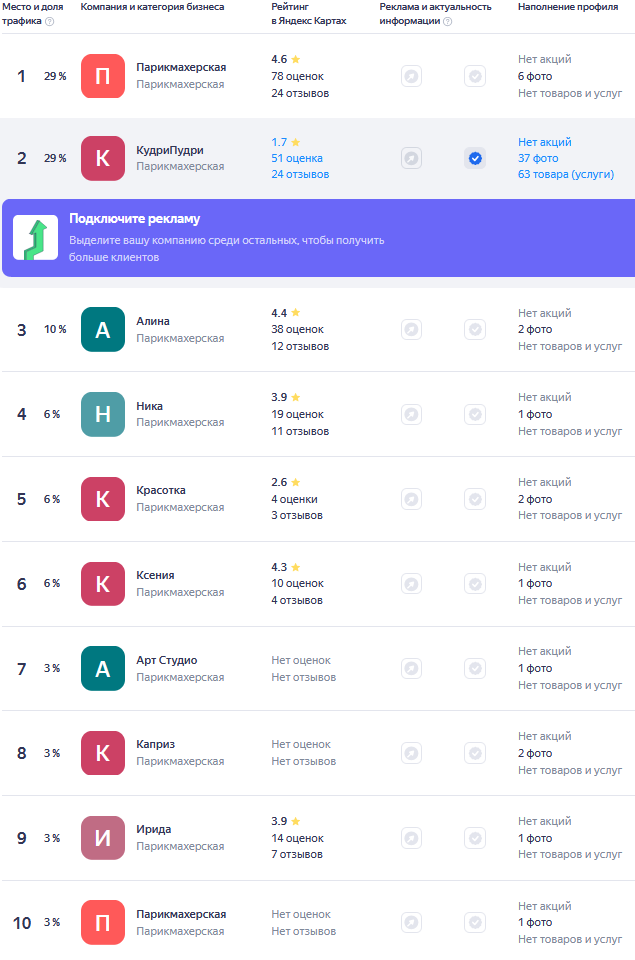Viewport: 635px width, 960px height.
Task: Click the advertising status icon for КудриПудри
Action: (411, 159)
